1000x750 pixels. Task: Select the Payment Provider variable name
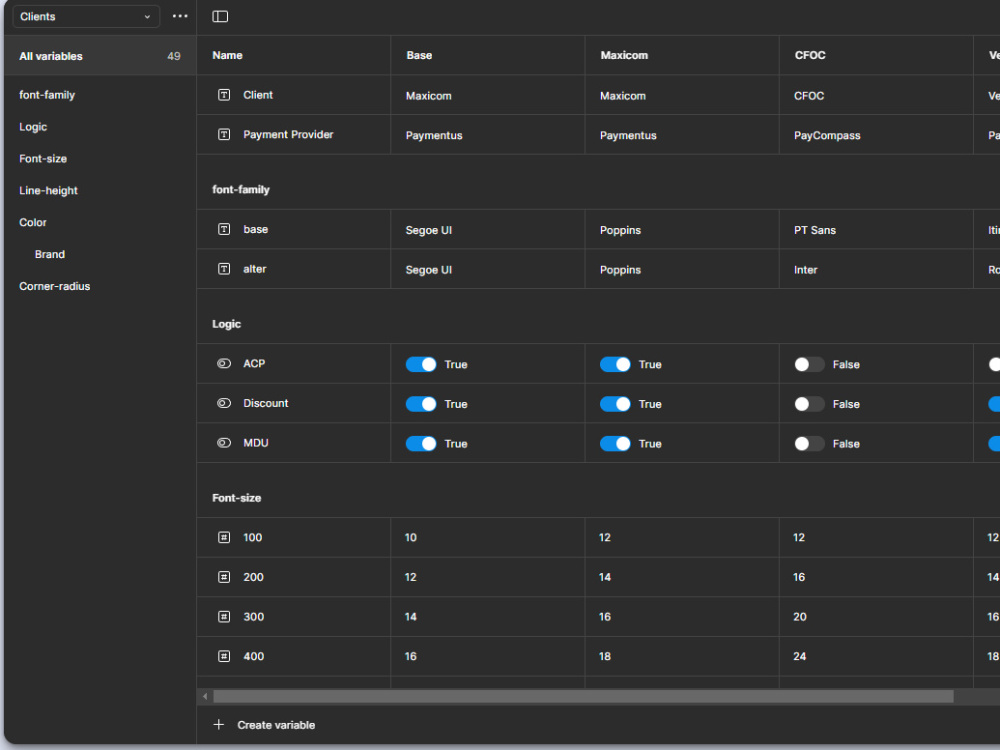(288, 135)
